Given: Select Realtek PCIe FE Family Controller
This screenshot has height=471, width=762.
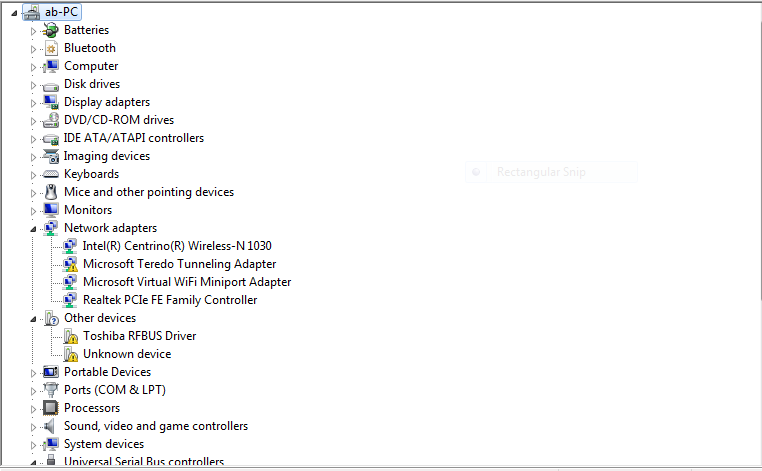Looking at the screenshot, I should (170, 300).
